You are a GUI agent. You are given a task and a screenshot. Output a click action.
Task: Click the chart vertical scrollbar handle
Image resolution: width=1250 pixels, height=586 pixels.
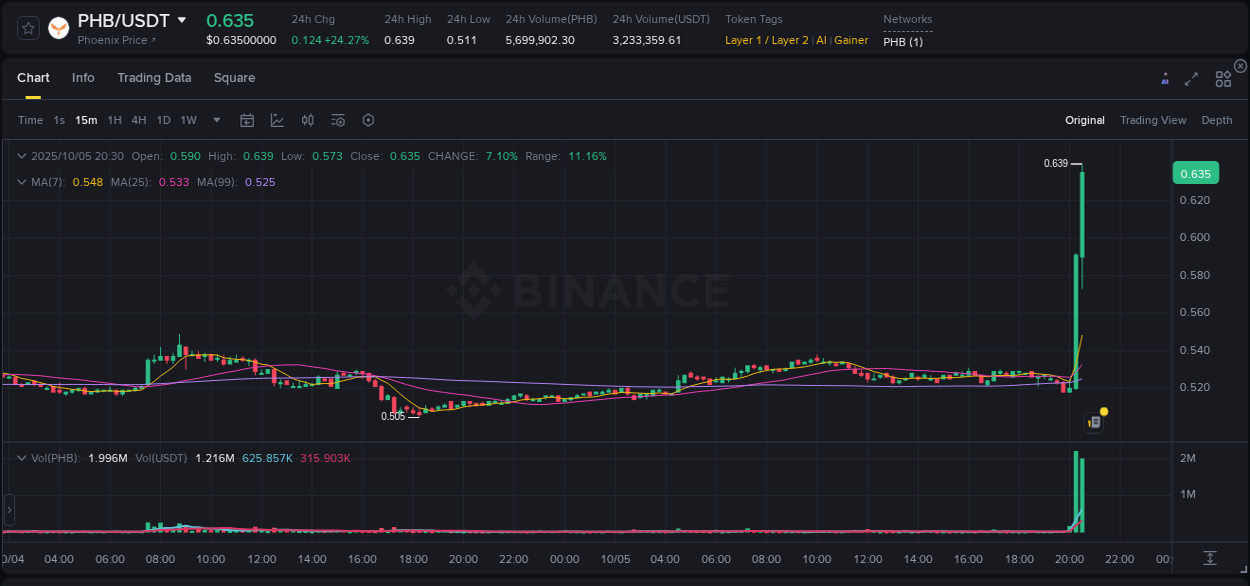click(8, 510)
